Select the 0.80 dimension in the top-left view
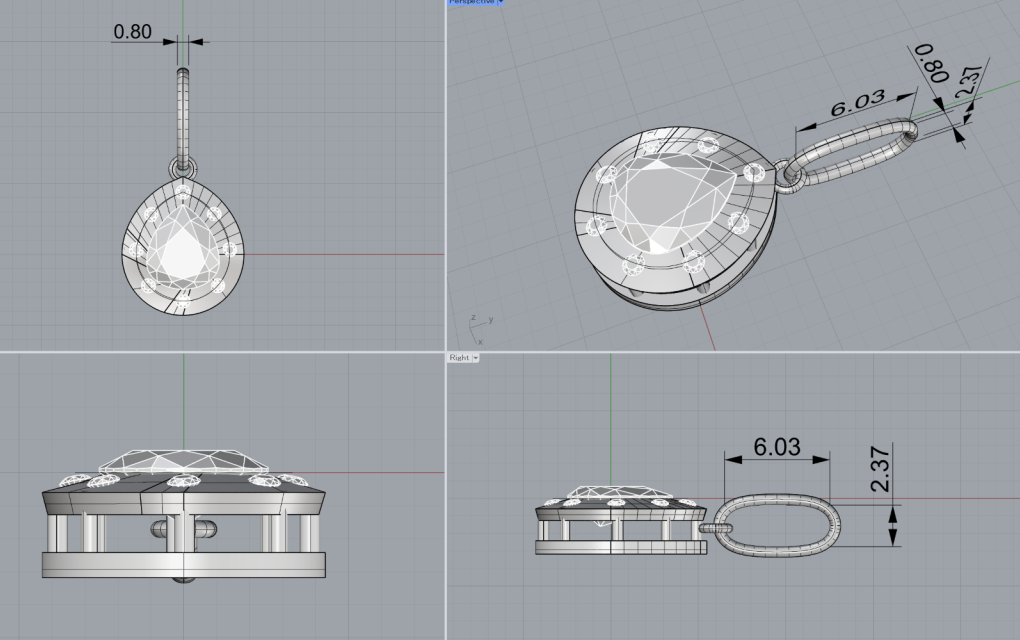 click(132, 31)
